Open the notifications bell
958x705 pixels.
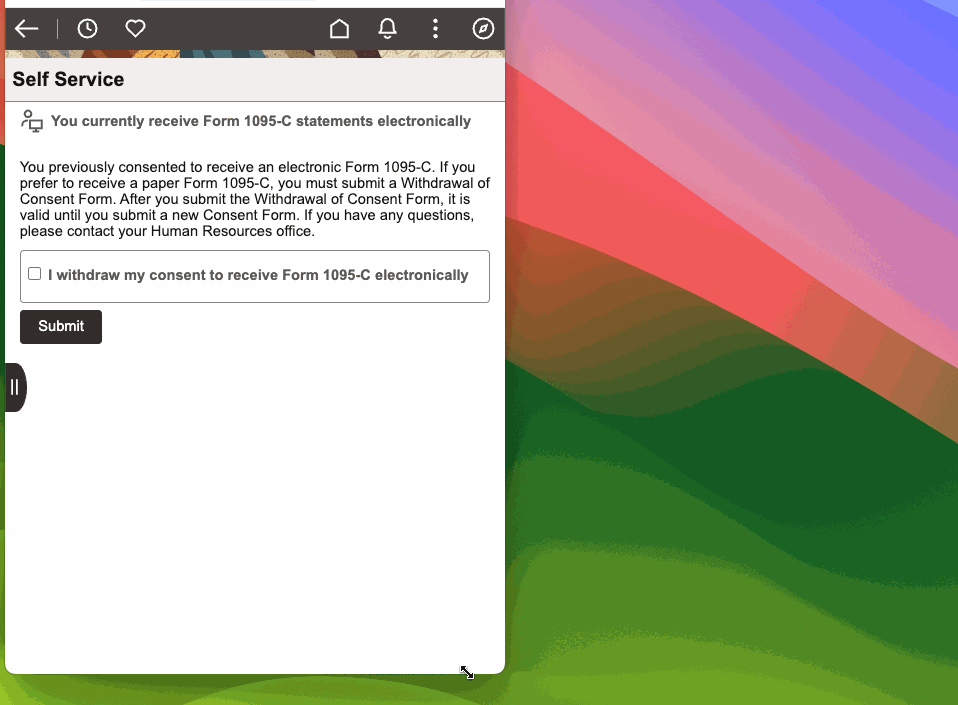387,29
